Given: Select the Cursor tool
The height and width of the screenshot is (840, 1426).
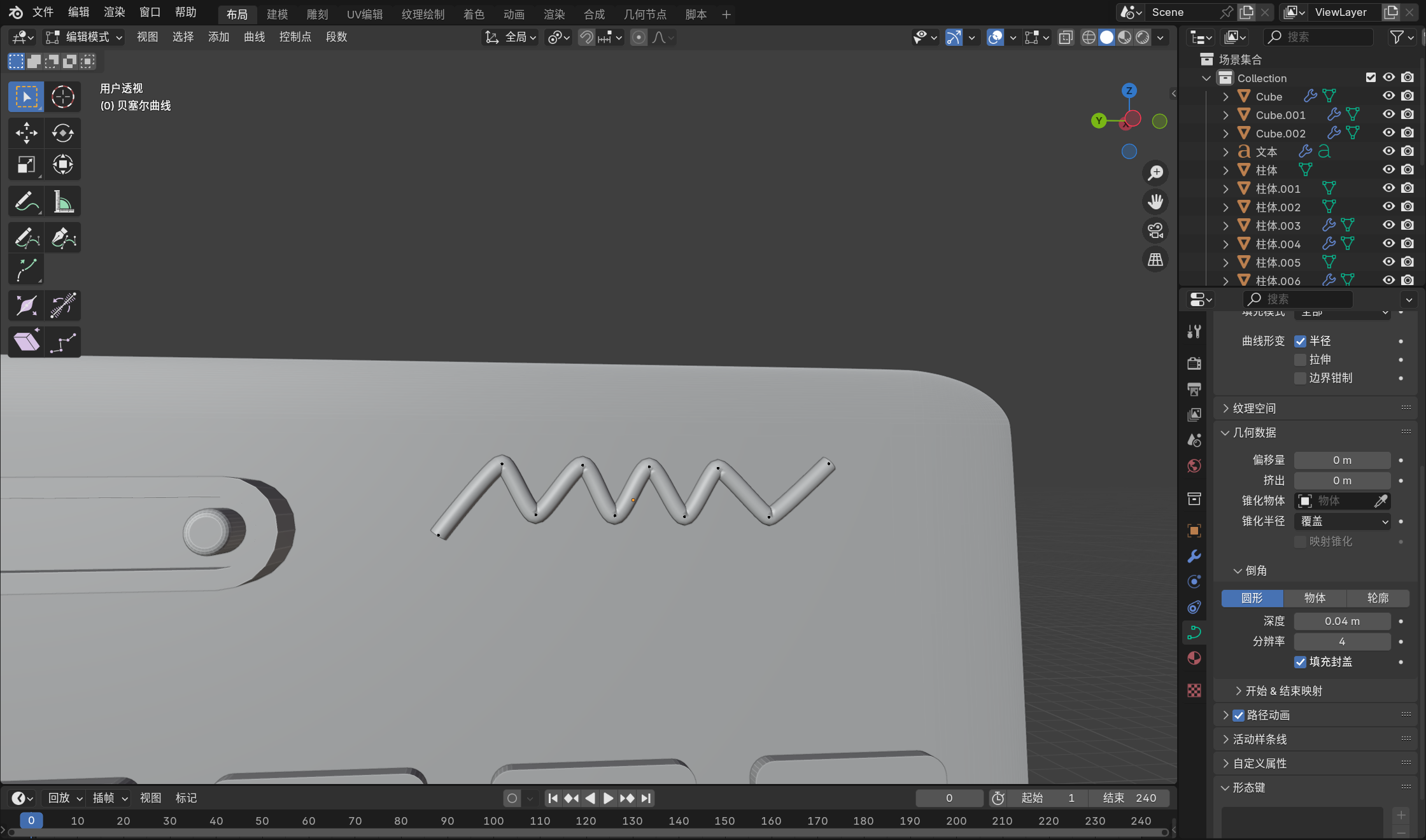Looking at the screenshot, I should point(62,97).
